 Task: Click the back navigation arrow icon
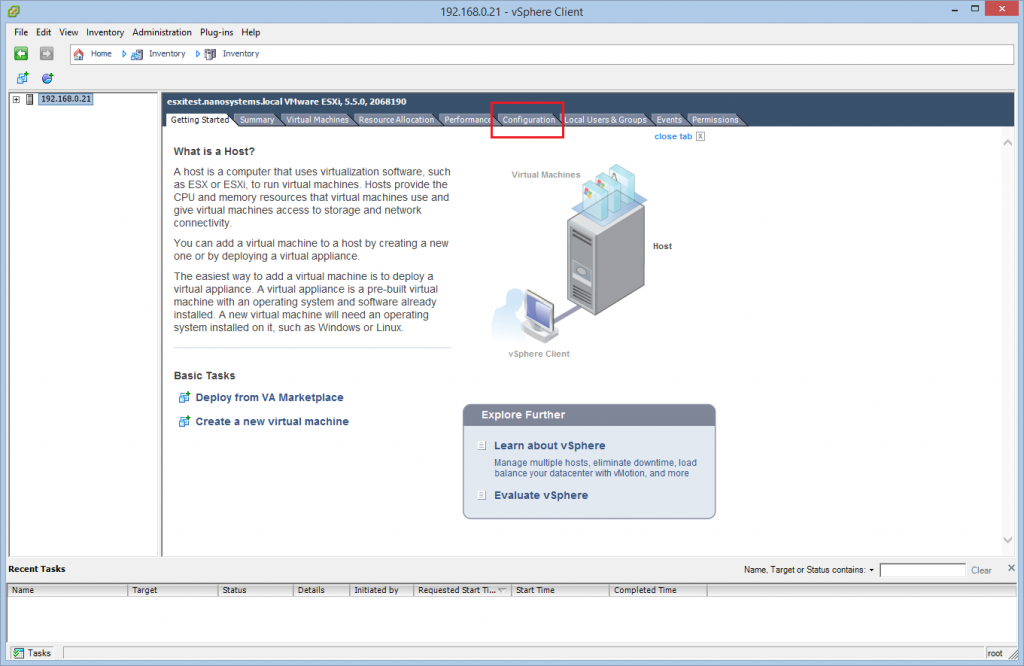tap(21, 53)
